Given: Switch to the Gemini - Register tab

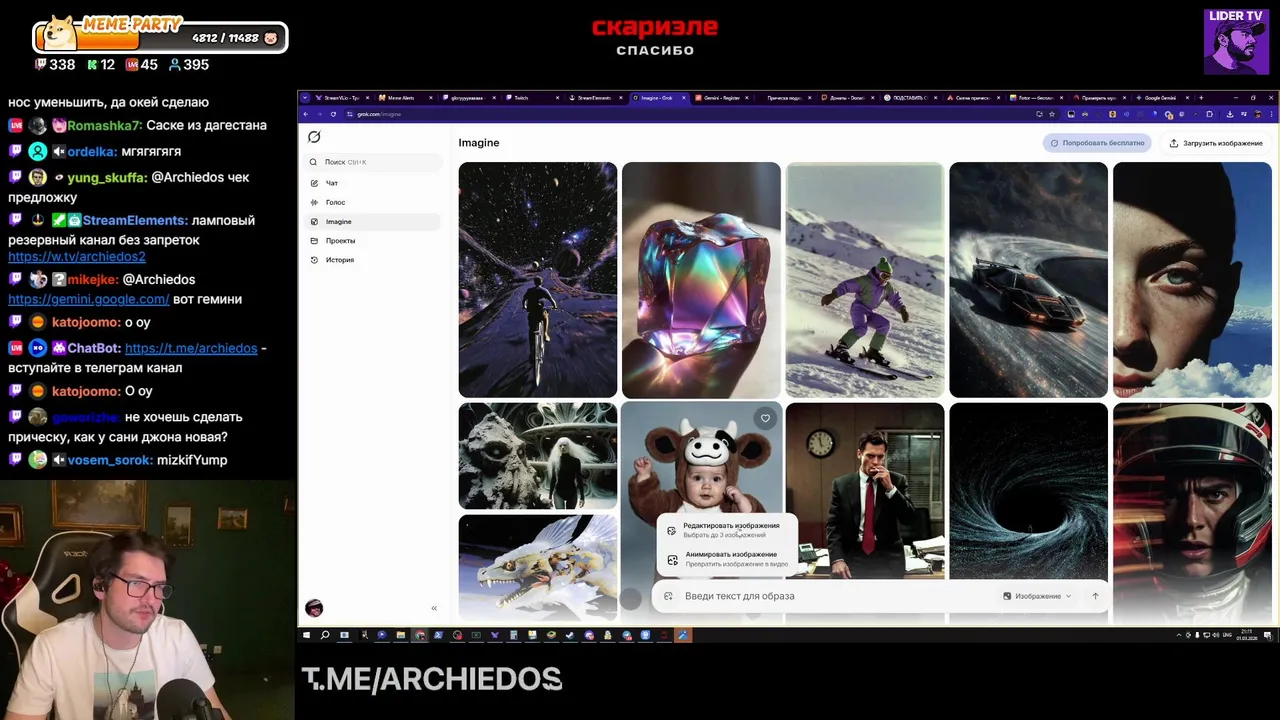Looking at the screenshot, I should (722, 98).
